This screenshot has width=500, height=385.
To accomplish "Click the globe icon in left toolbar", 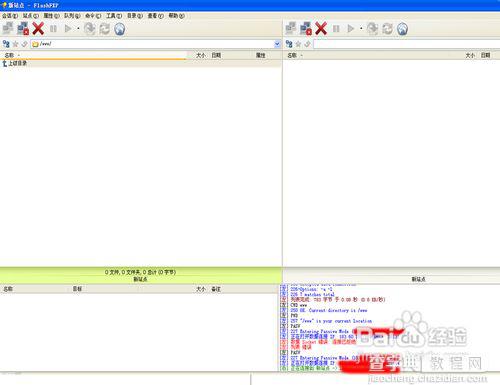I will [x=120, y=29].
